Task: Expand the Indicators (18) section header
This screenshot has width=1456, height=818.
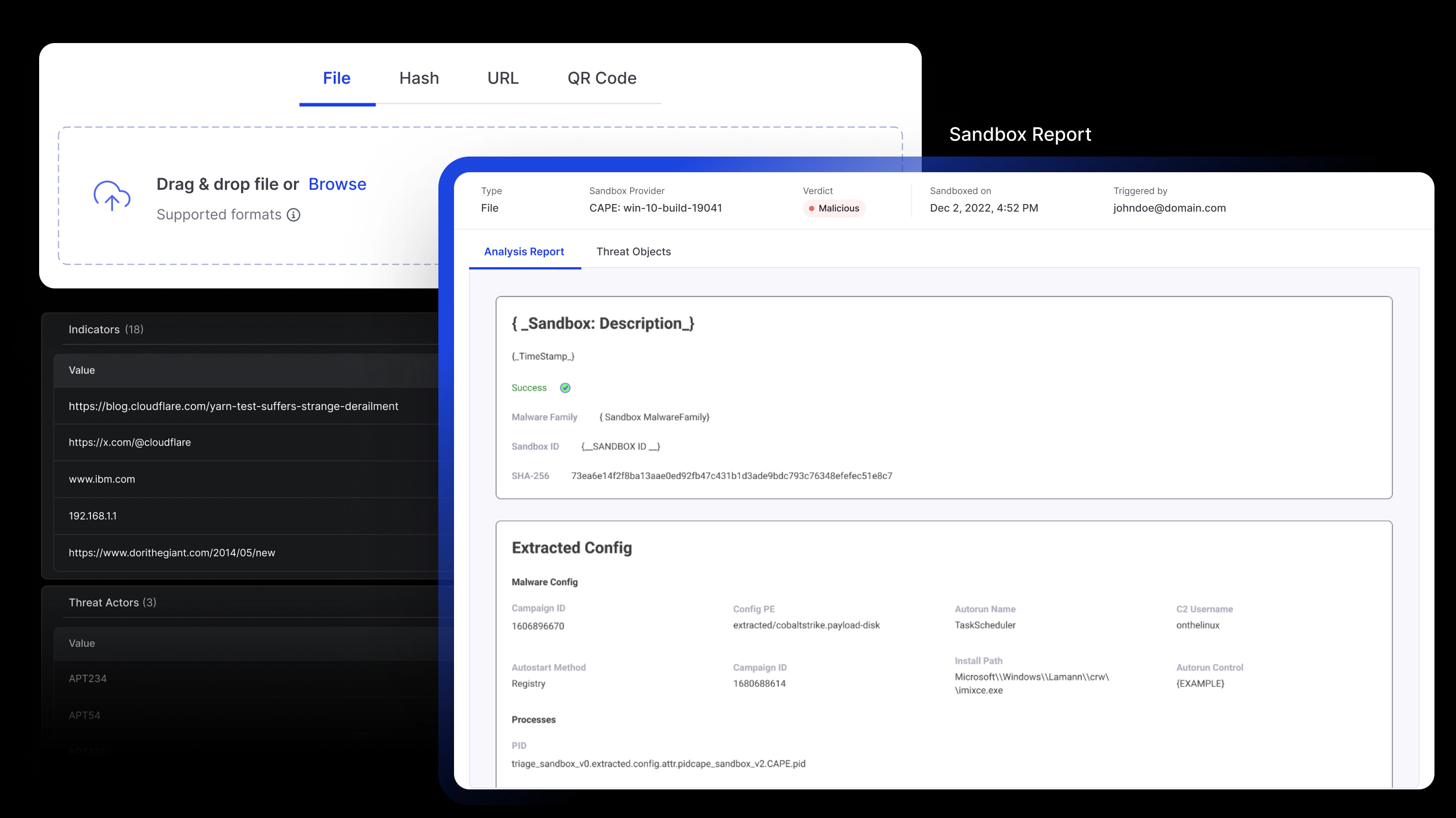Action: click(x=106, y=330)
